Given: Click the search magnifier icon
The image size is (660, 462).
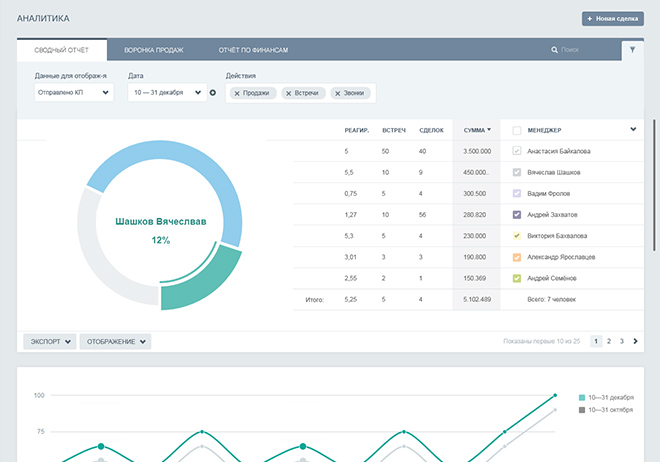Looking at the screenshot, I should [x=555, y=50].
